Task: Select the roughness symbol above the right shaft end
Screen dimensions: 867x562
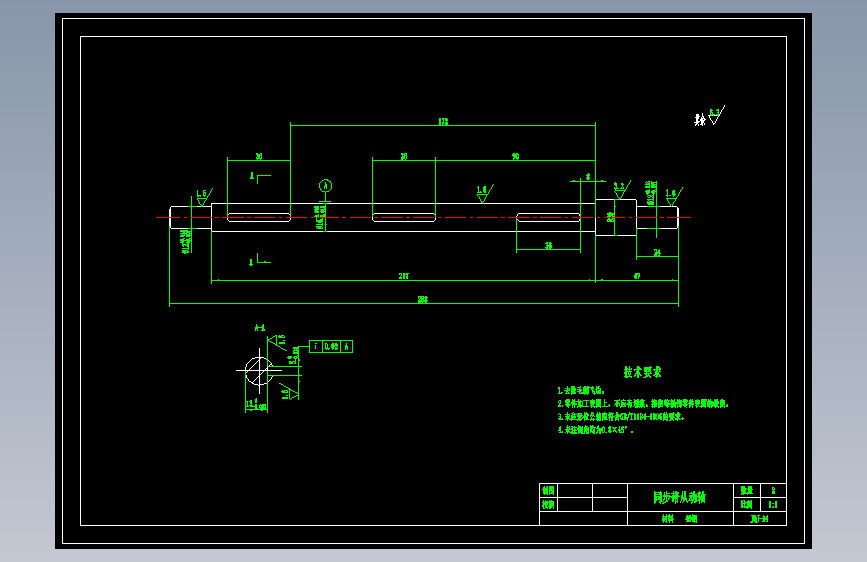Action: pos(673,196)
